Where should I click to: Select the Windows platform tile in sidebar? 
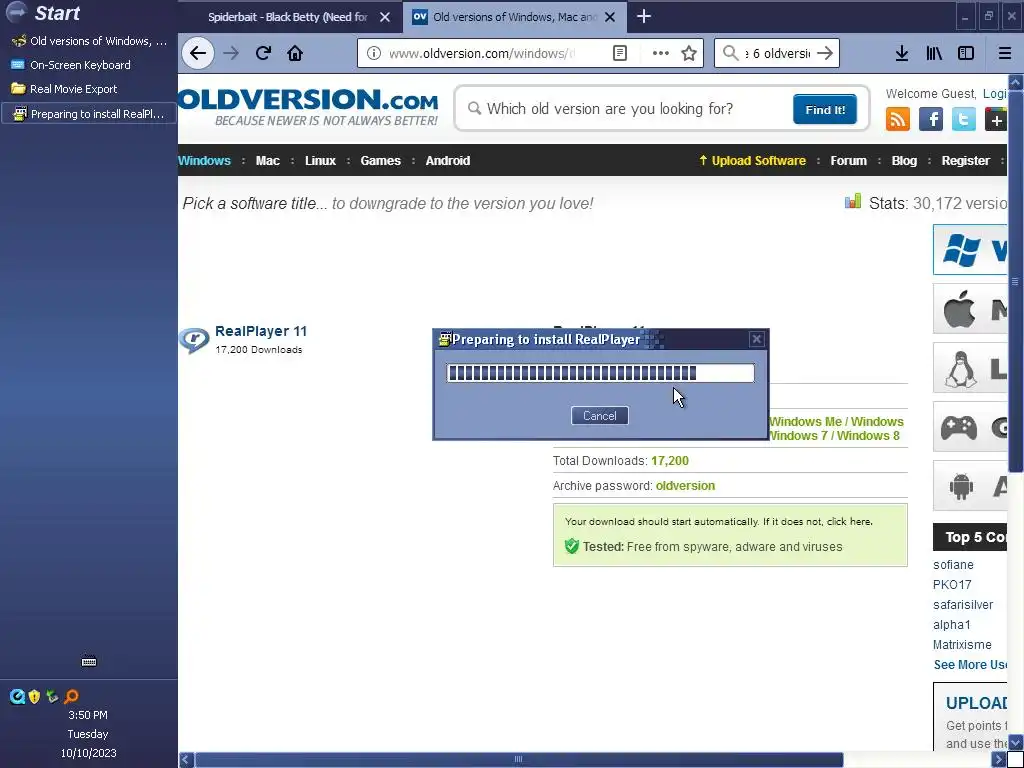(x=970, y=249)
